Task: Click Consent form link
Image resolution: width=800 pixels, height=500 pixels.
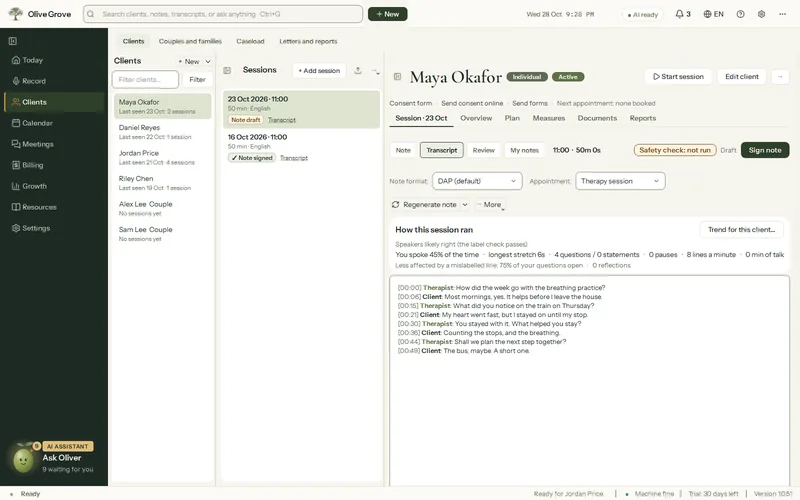Action: (410, 103)
